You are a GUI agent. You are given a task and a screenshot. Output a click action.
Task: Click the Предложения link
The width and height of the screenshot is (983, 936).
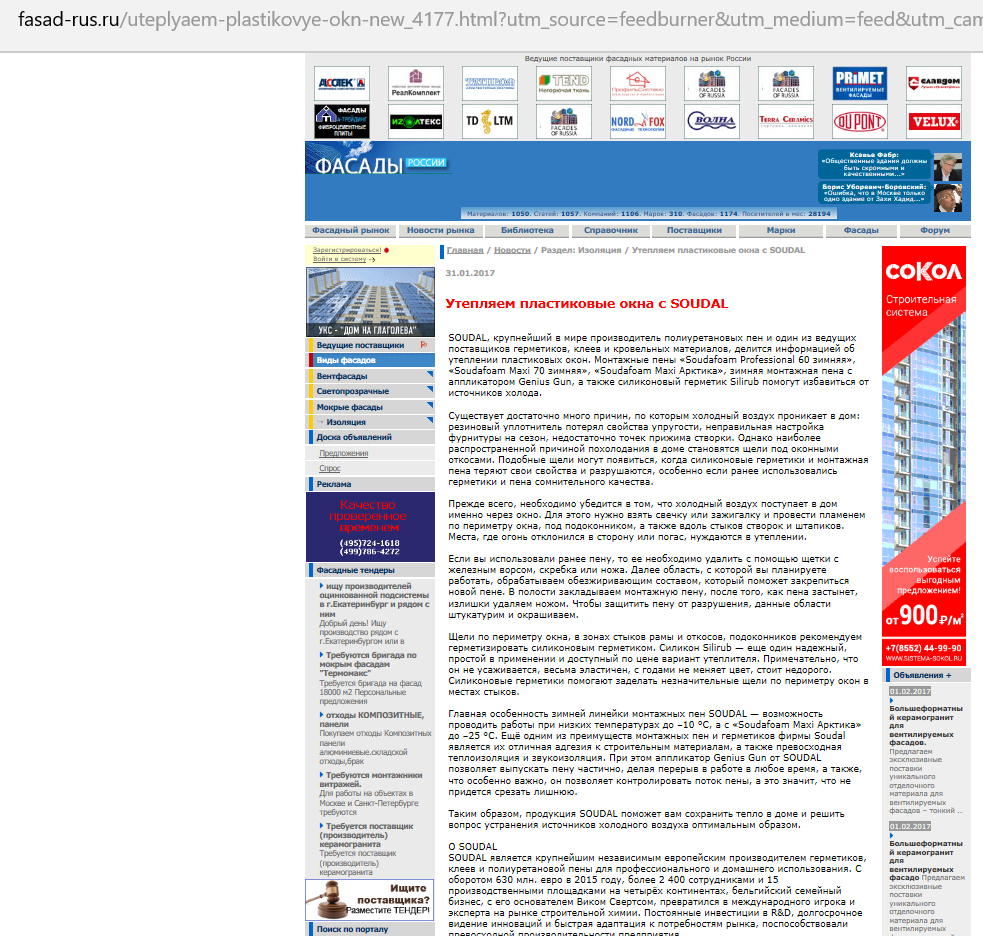coord(344,453)
